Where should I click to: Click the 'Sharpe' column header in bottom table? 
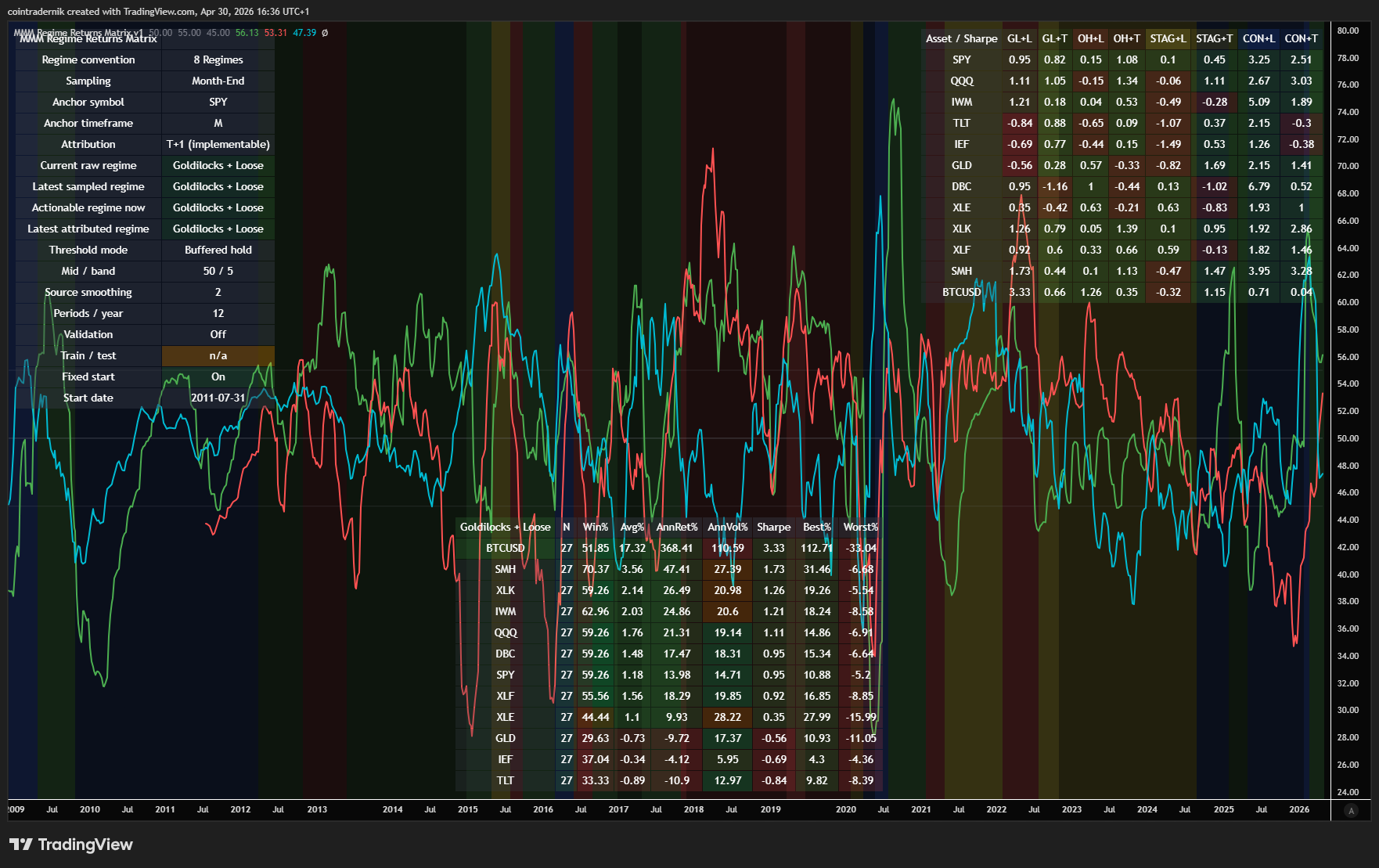pos(774,528)
